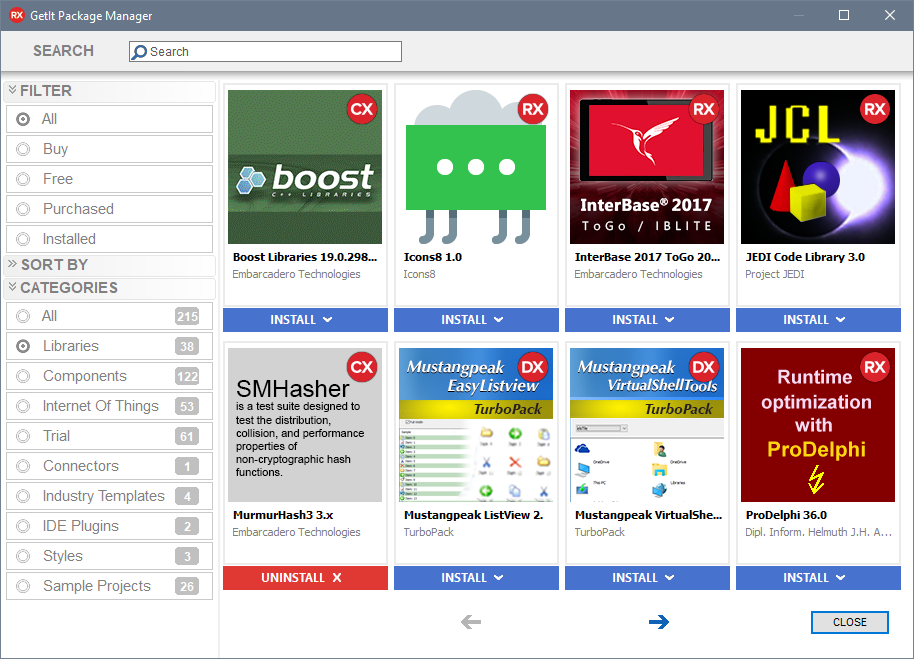The image size is (914, 659).
Task: Expand the SORT BY section
Action: click(110, 265)
